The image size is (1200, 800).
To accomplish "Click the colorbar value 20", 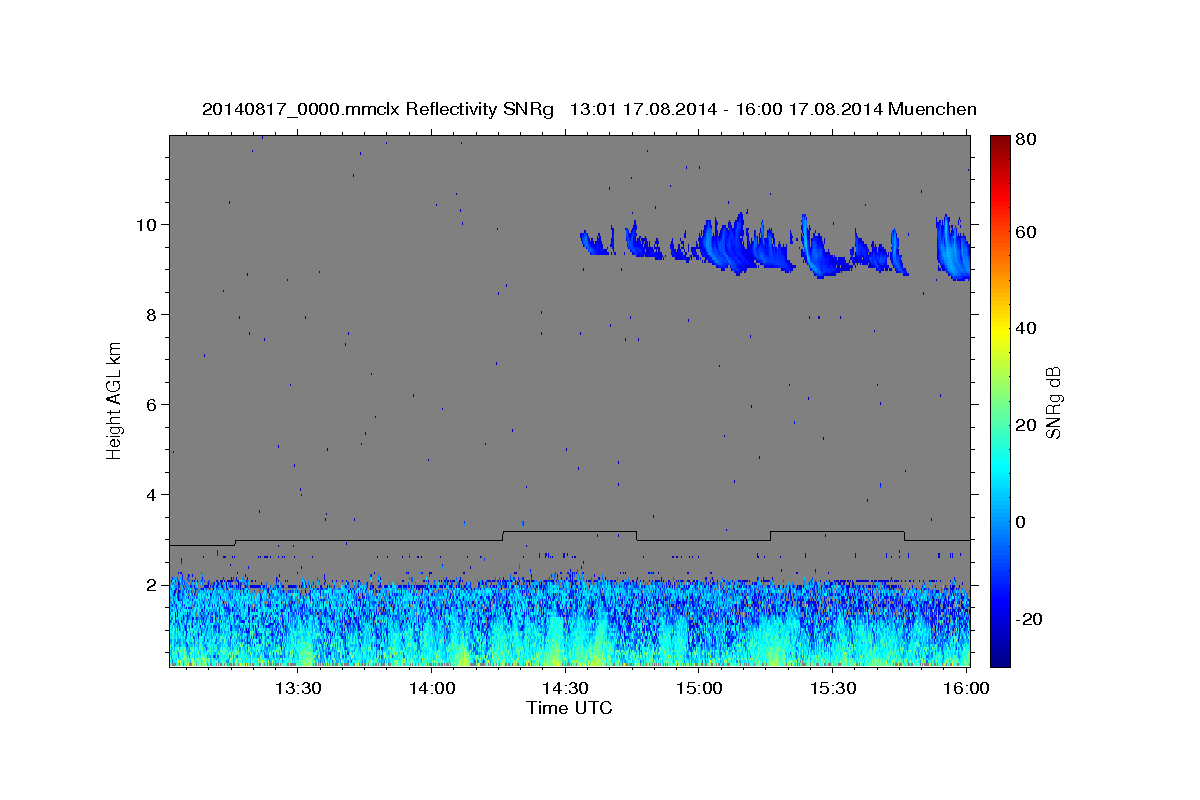I will (1028, 425).
